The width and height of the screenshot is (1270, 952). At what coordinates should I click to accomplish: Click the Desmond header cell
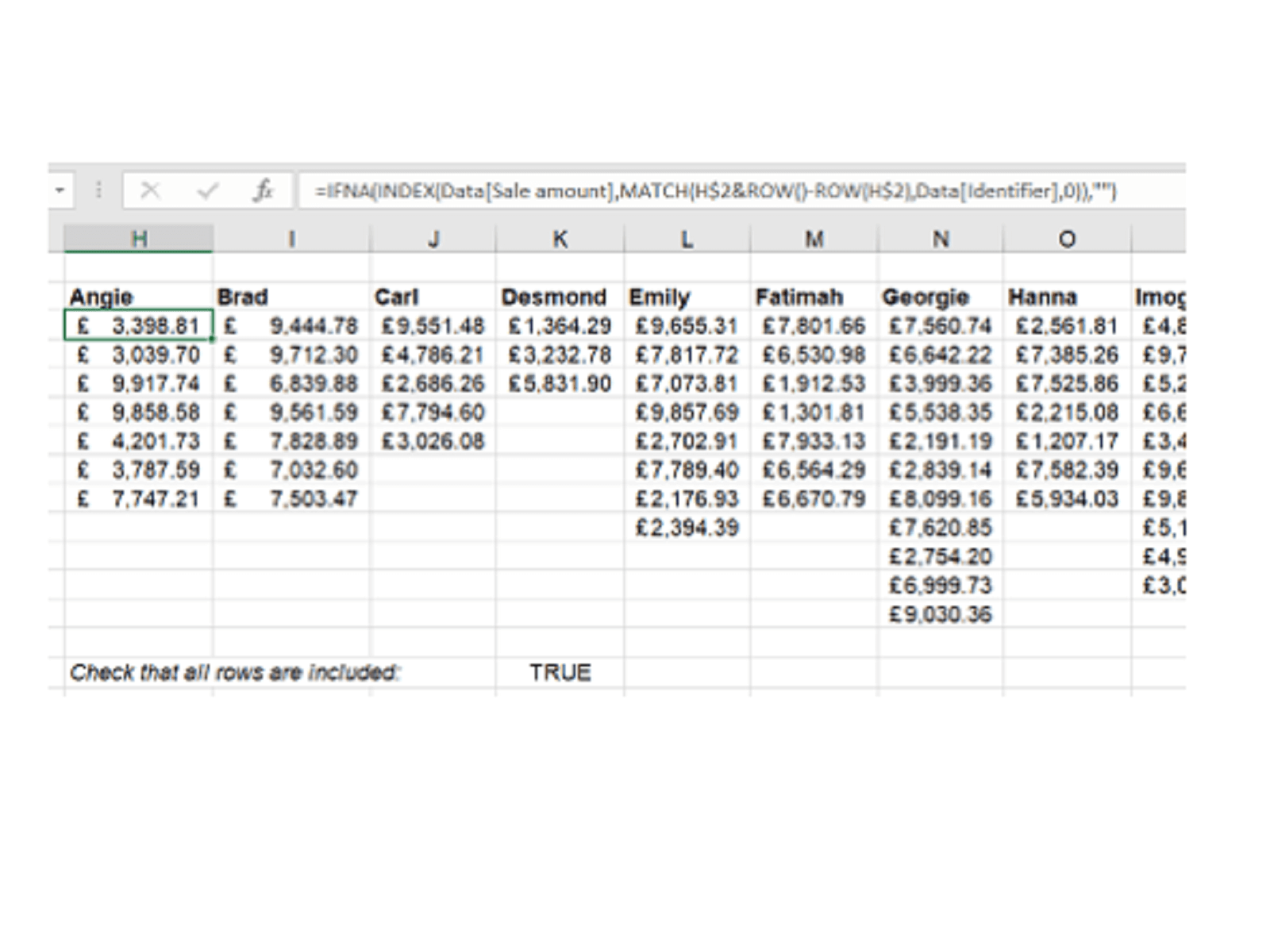pyautogui.click(x=554, y=297)
